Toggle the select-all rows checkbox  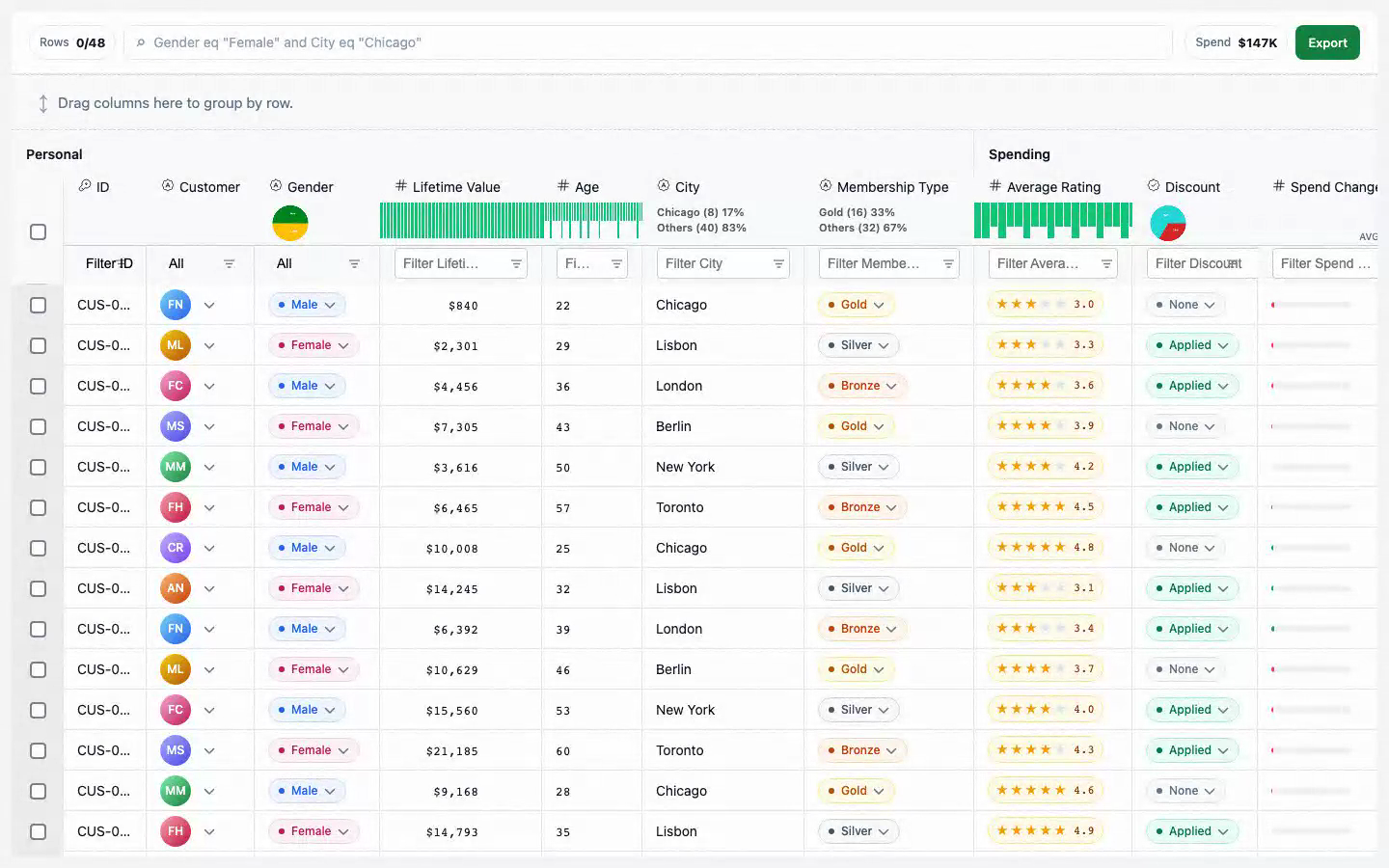[38, 232]
